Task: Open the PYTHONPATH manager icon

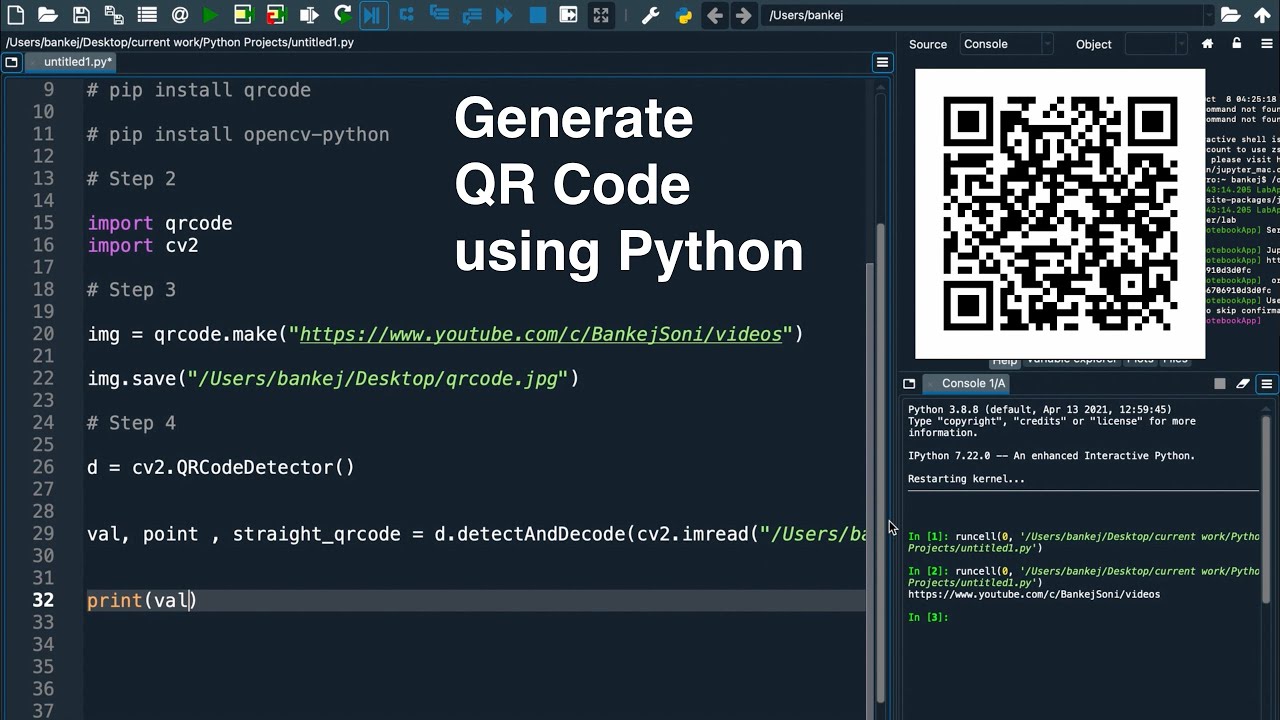Action: [x=683, y=15]
